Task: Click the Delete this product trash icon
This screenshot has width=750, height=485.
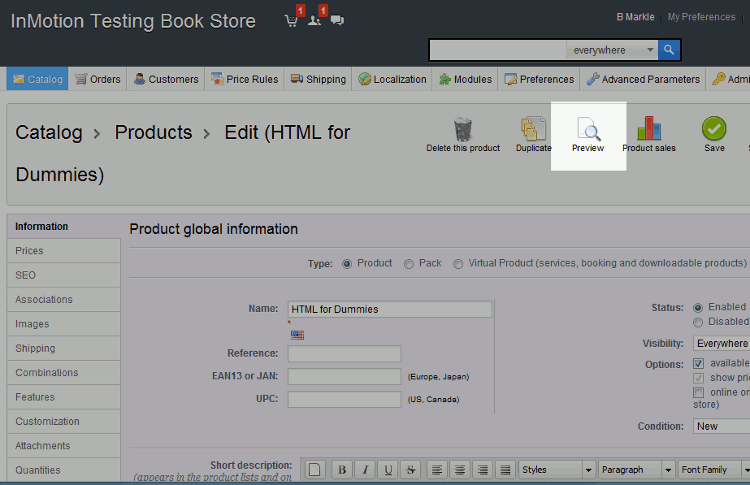Action: point(463,130)
